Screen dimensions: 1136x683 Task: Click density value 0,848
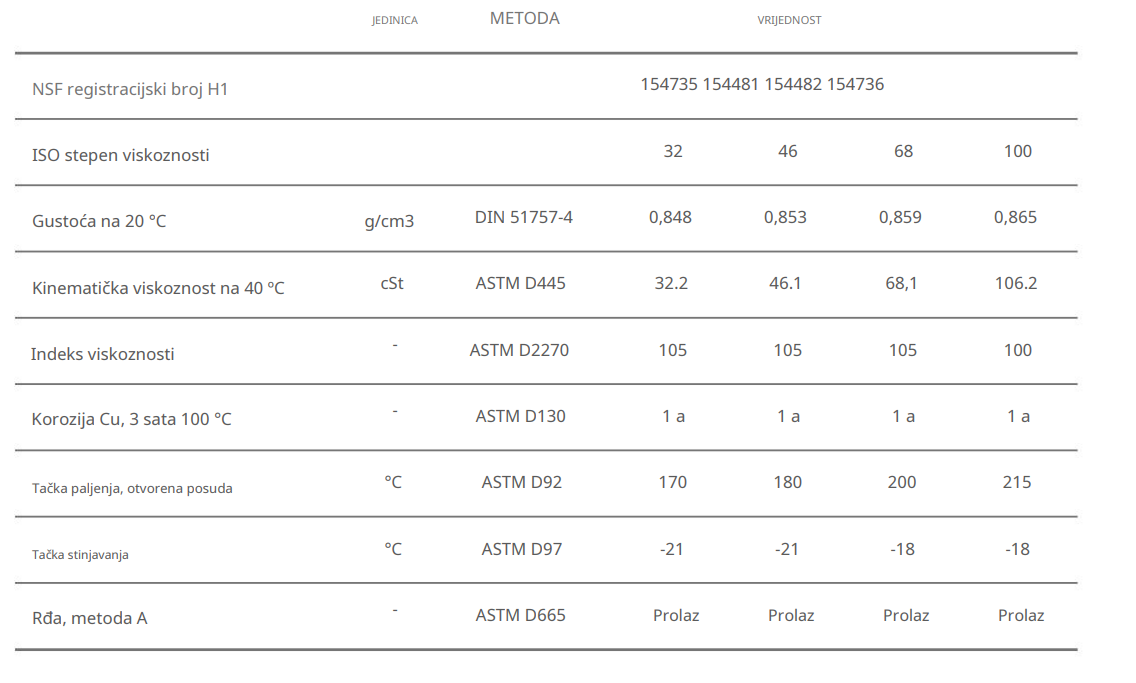click(x=670, y=218)
